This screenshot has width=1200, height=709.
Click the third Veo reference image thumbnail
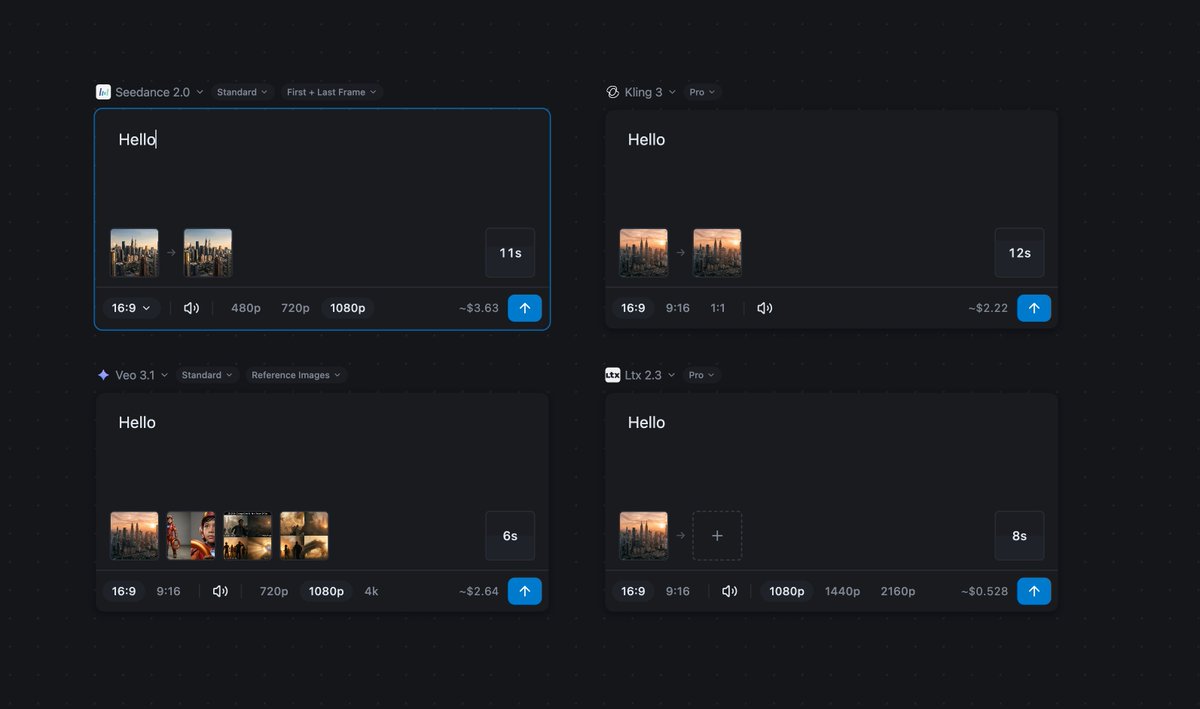click(x=248, y=536)
